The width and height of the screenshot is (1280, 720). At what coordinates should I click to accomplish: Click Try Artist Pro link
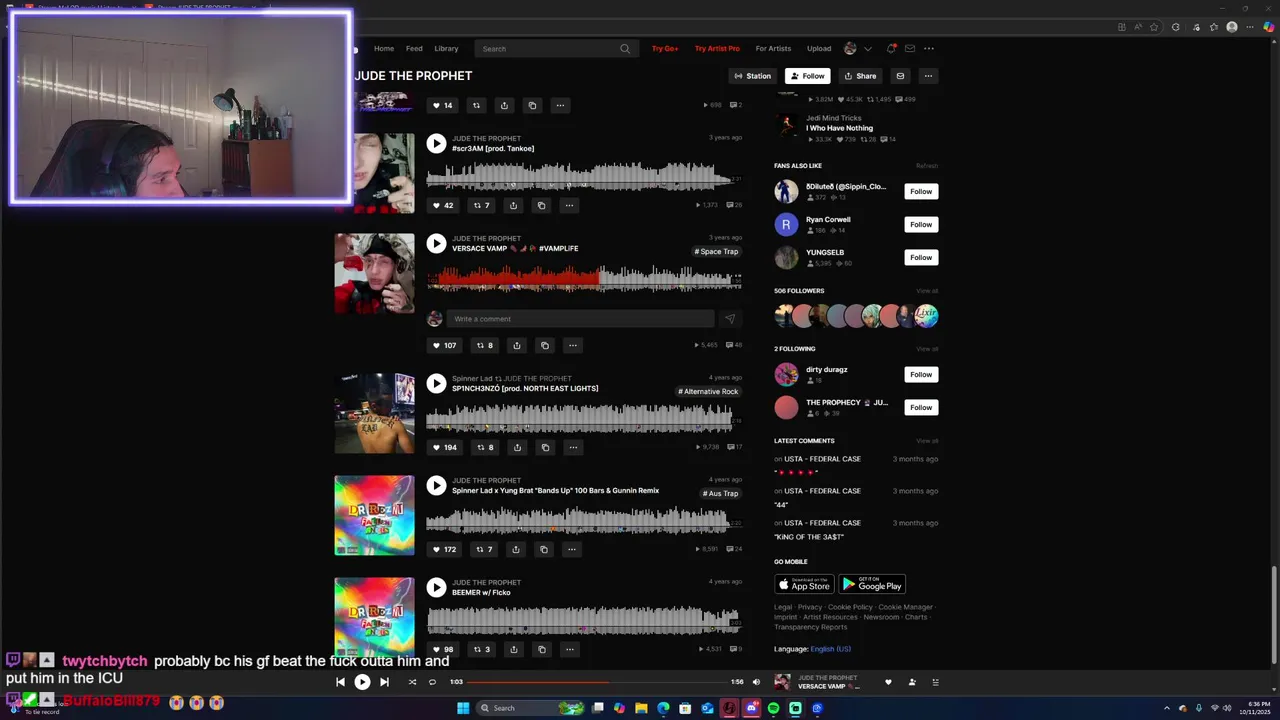[x=717, y=48]
